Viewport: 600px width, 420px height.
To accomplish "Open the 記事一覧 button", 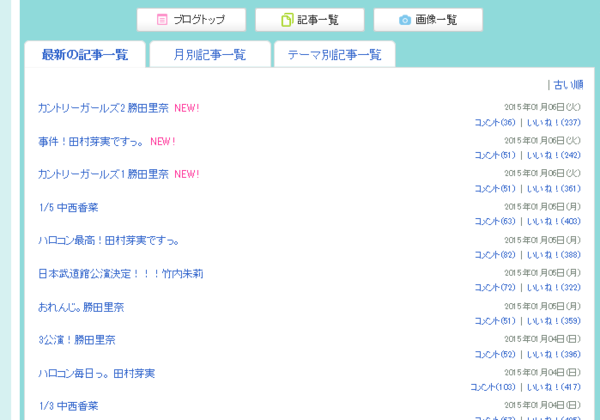I will point(310,20).
